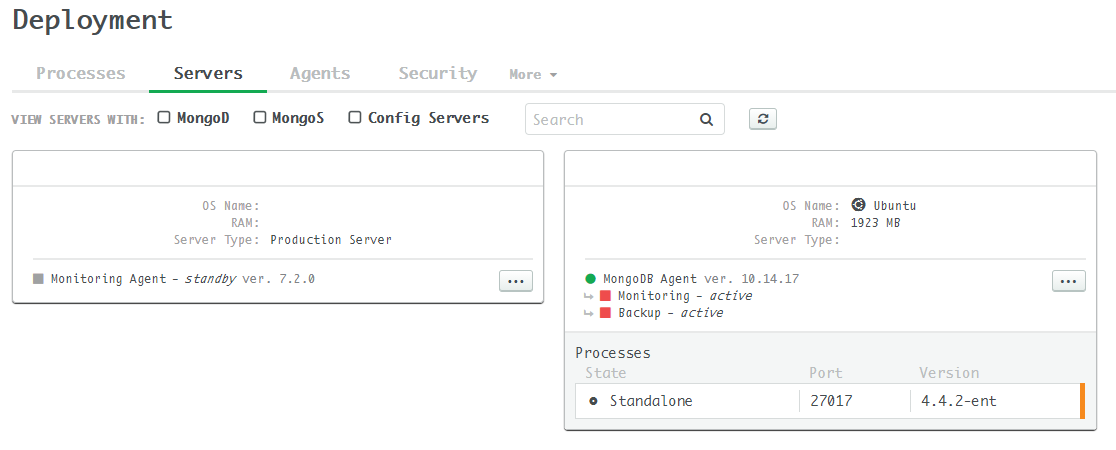Click the red Backup active status square

(x=606, y=313)
